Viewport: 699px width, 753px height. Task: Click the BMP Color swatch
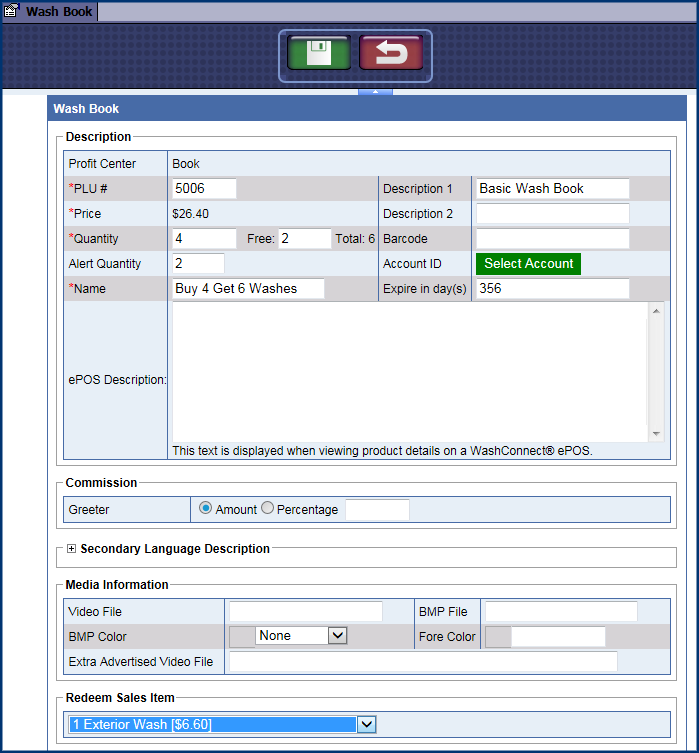[x=242, y=636]
